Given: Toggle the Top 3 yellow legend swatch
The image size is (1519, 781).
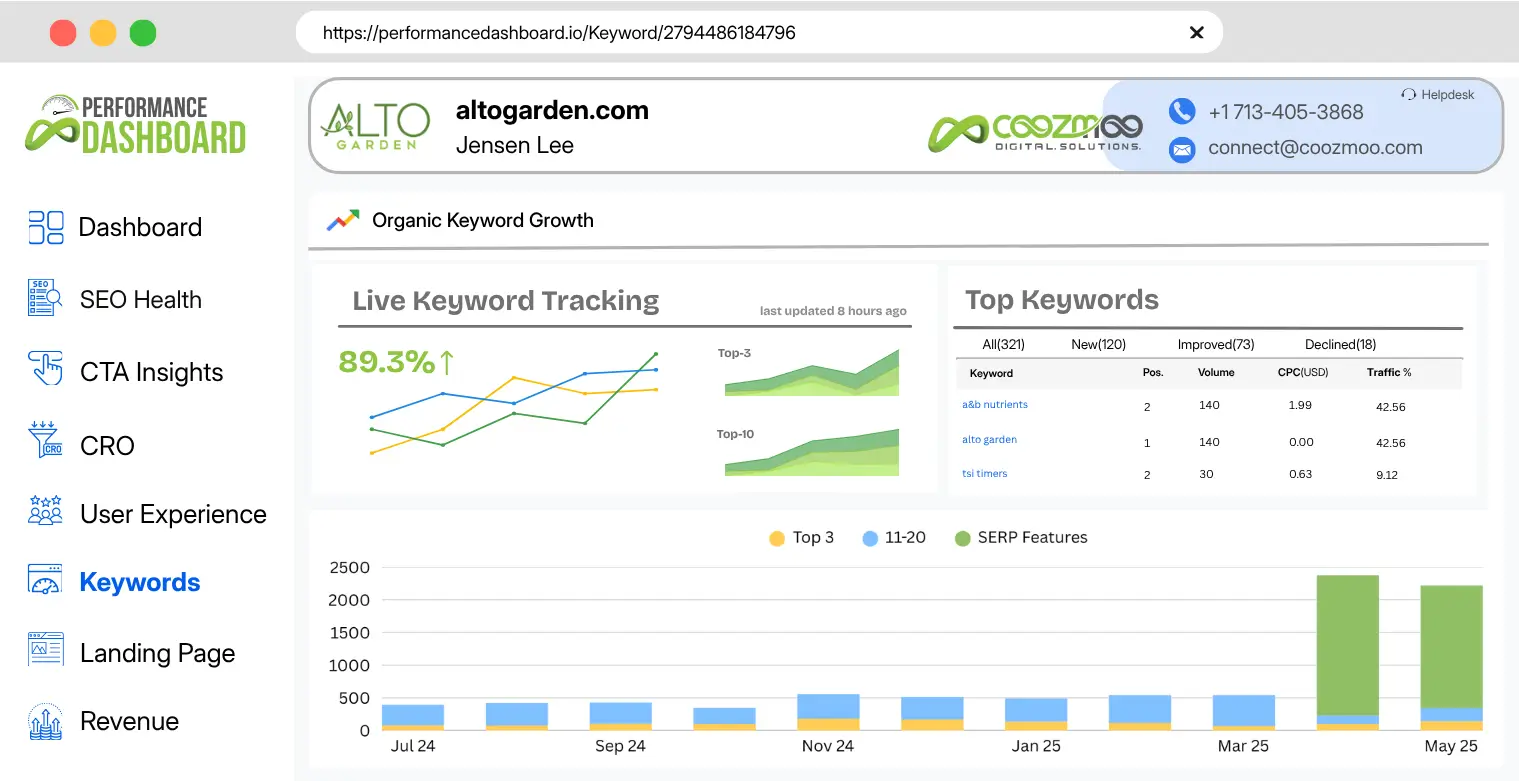Looking at the screenshot, I should point(777,538).
